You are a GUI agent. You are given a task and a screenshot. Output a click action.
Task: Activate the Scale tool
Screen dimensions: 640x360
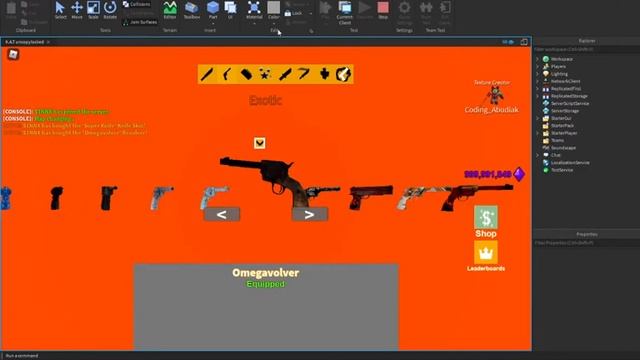coord(93,10)
